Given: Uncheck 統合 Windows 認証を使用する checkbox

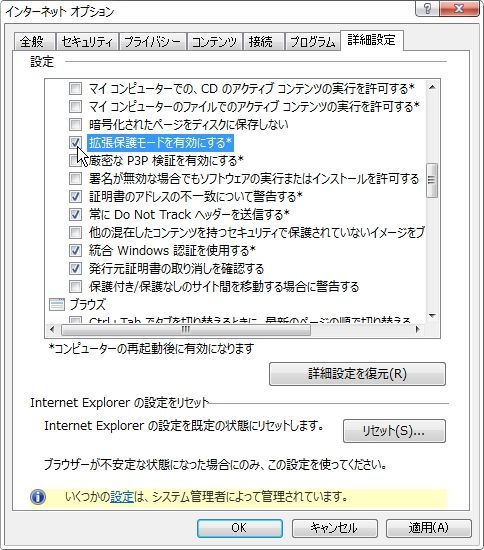Looking at the screenshot, I should (75, 250).
